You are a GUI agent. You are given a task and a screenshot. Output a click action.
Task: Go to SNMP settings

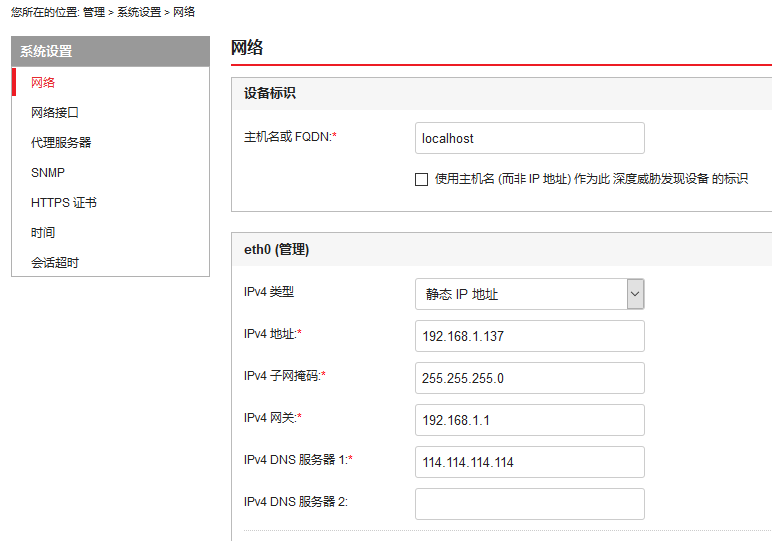[x=48, y=172]
